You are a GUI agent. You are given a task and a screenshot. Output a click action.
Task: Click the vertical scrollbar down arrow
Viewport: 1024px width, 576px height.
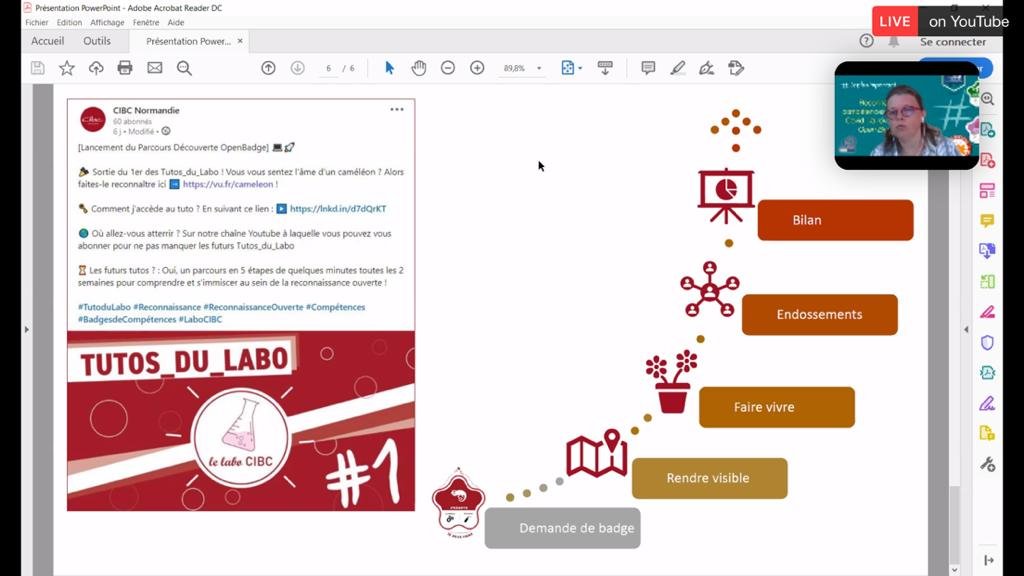954,569
